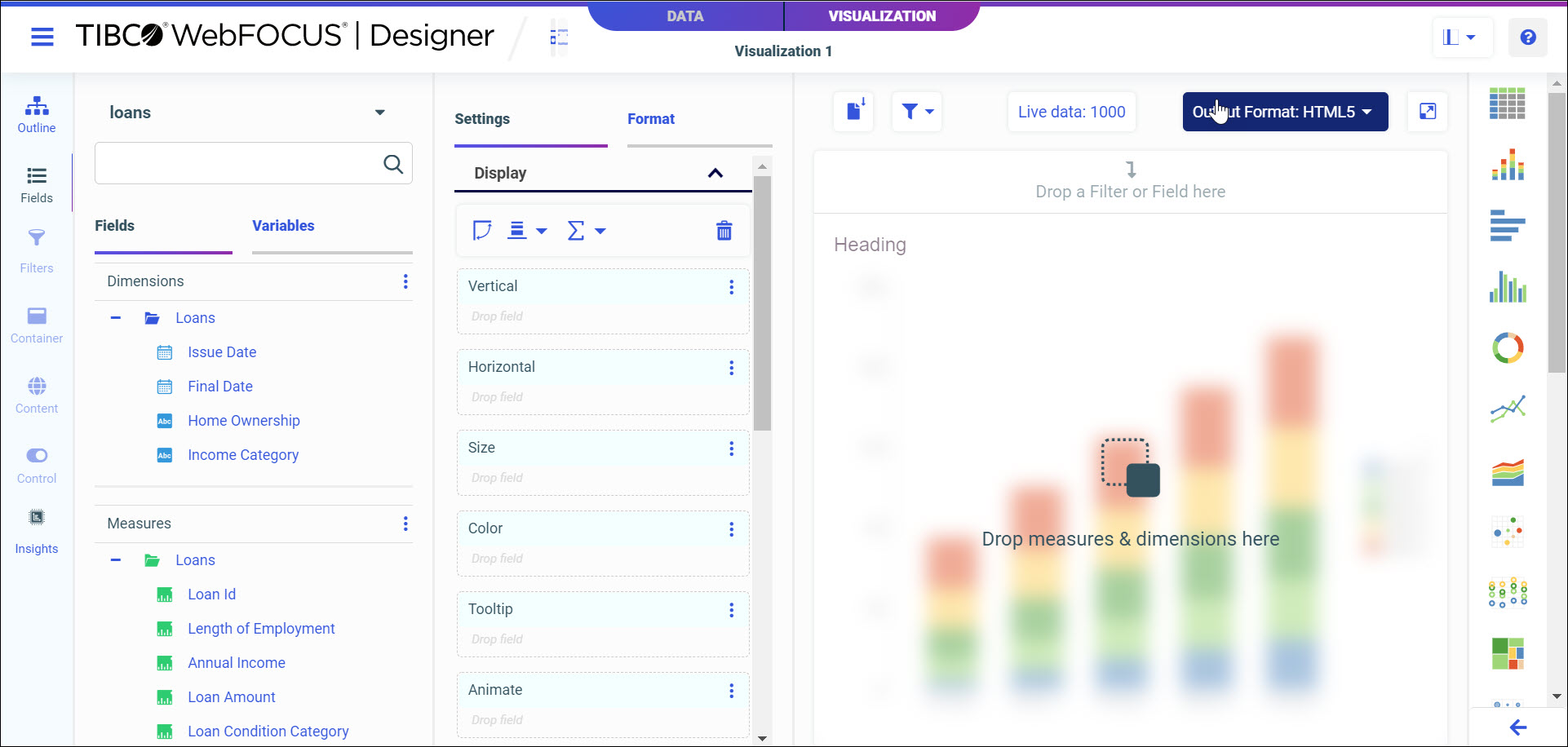The image size is (1568, 747).
Task: Open the layout options dropdown in header
Action: [x=1462, y=38]
